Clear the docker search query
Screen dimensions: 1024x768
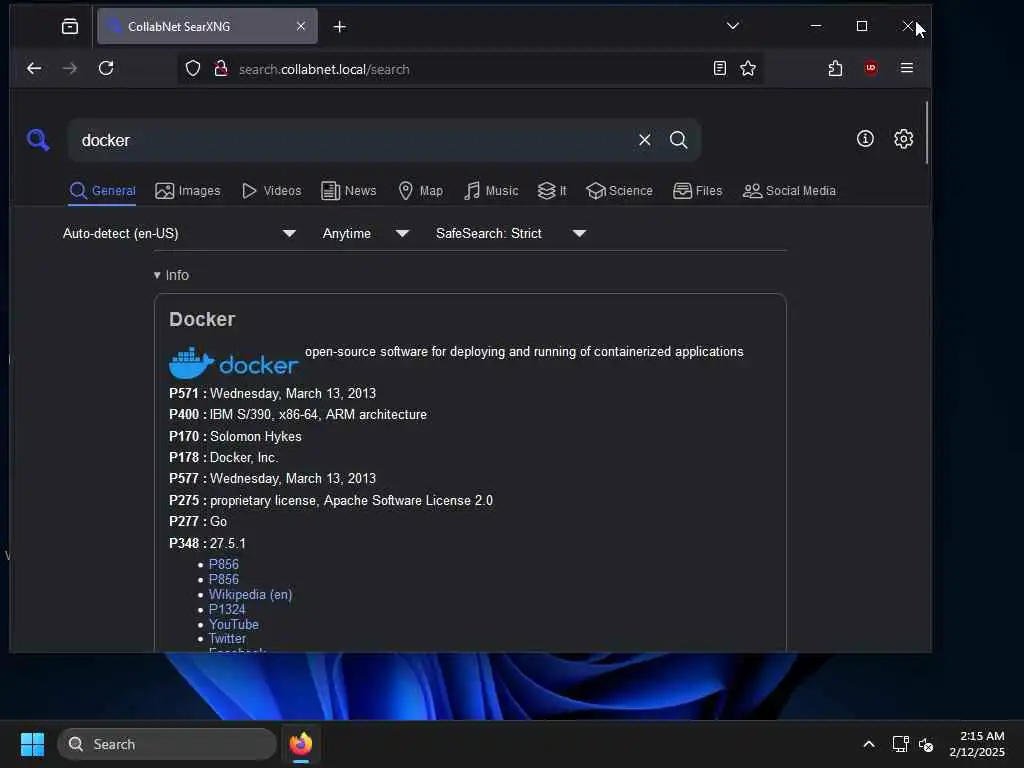(645, 140)
